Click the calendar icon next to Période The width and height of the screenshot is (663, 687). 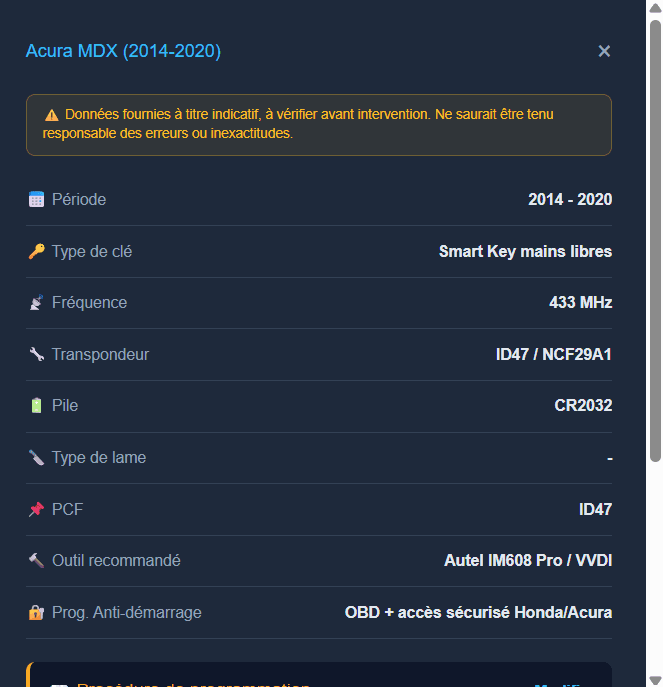tap(36, 199)
